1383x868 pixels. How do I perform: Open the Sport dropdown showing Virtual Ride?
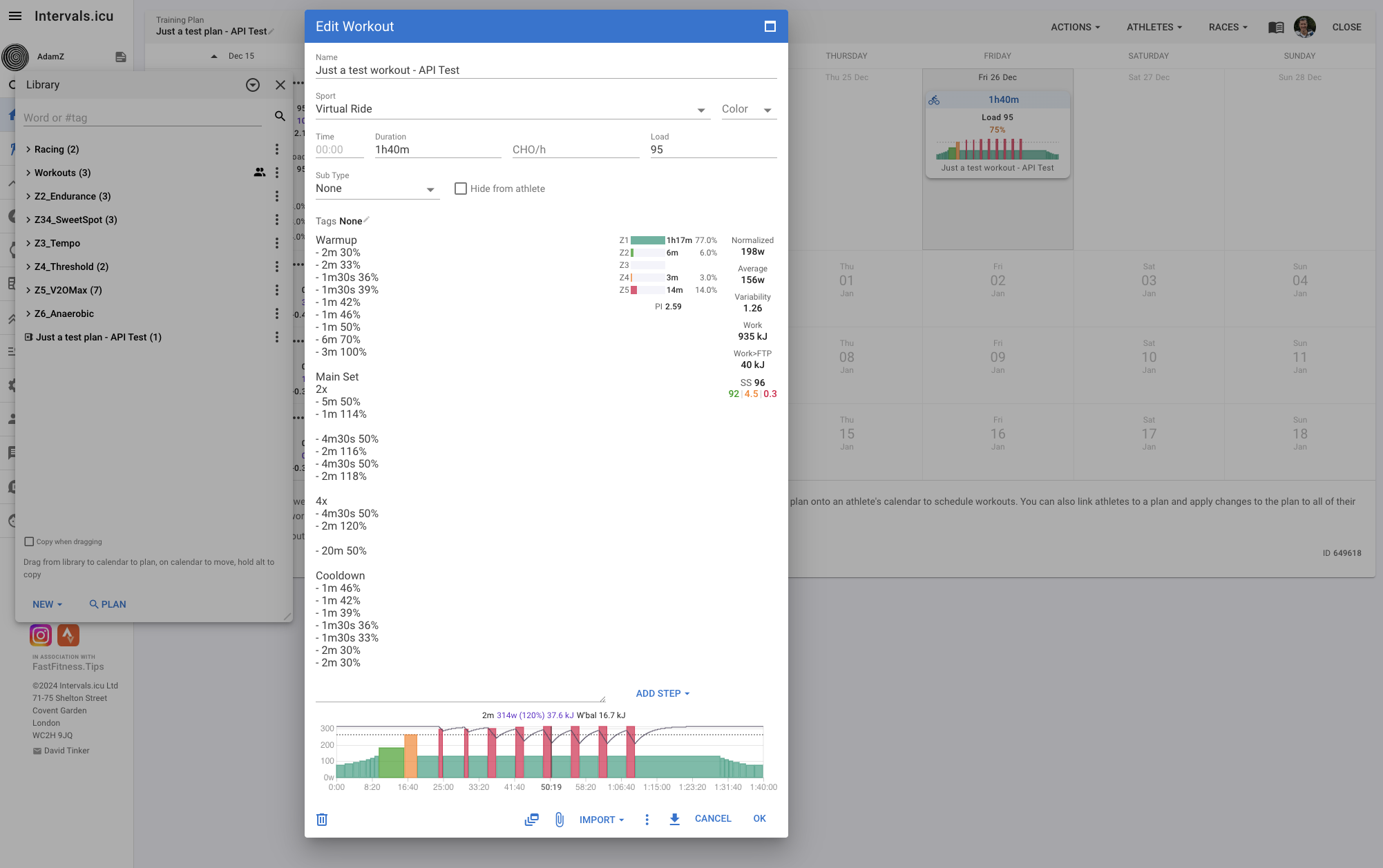511,109
